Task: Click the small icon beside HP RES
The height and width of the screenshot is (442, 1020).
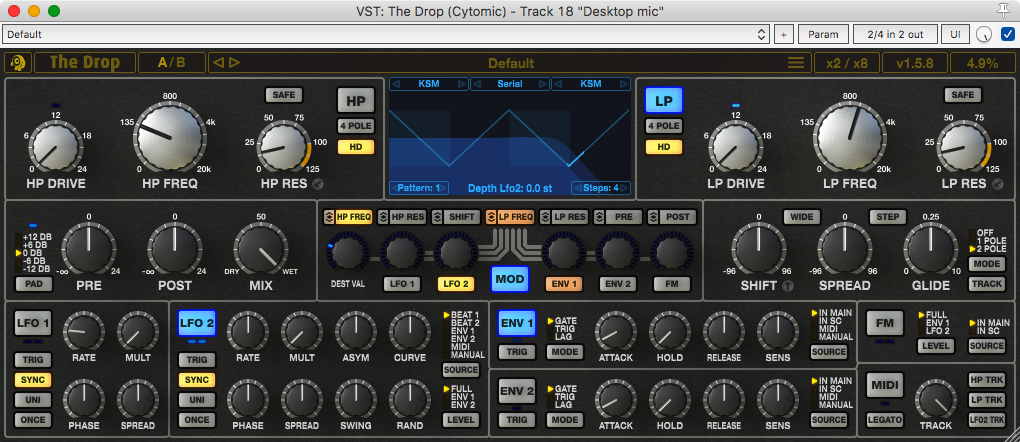Action: [319, 184]
